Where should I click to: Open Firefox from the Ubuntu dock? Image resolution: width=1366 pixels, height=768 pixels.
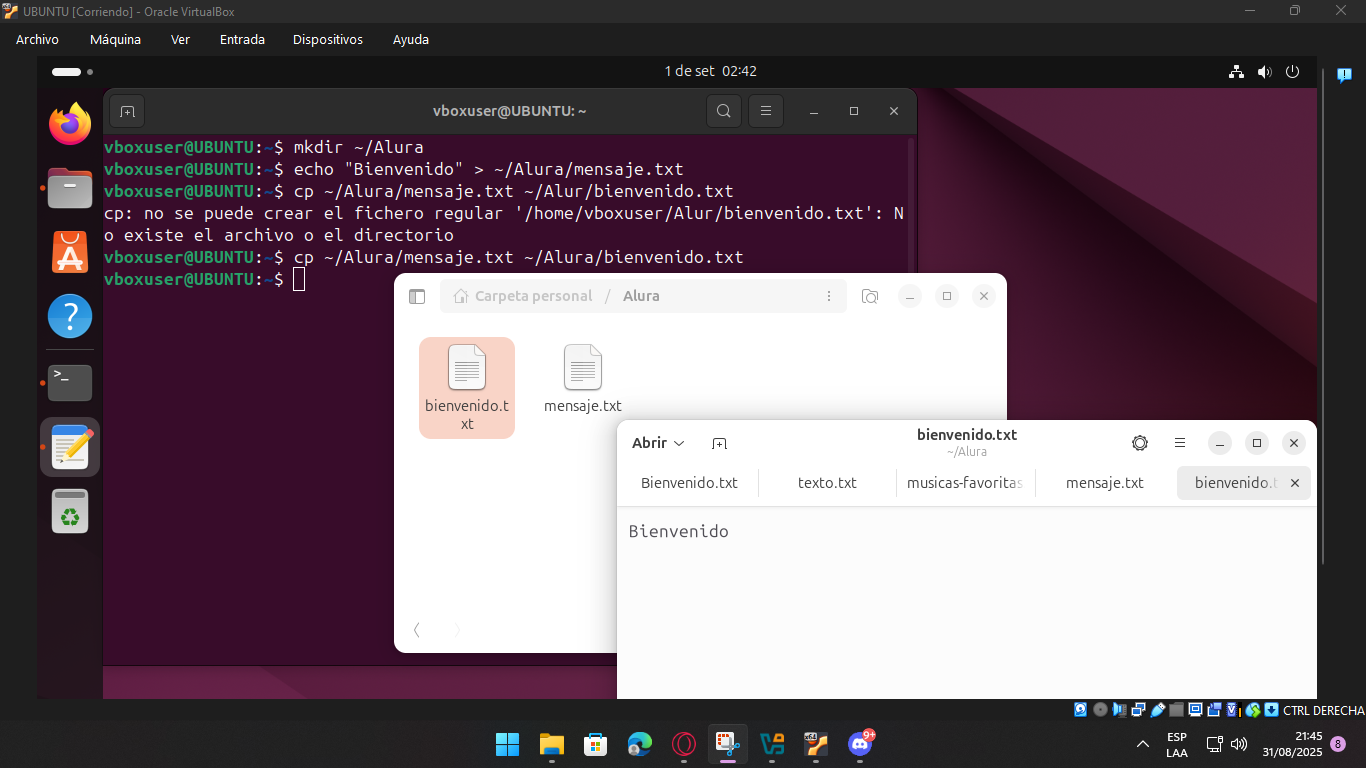point(70,124)
